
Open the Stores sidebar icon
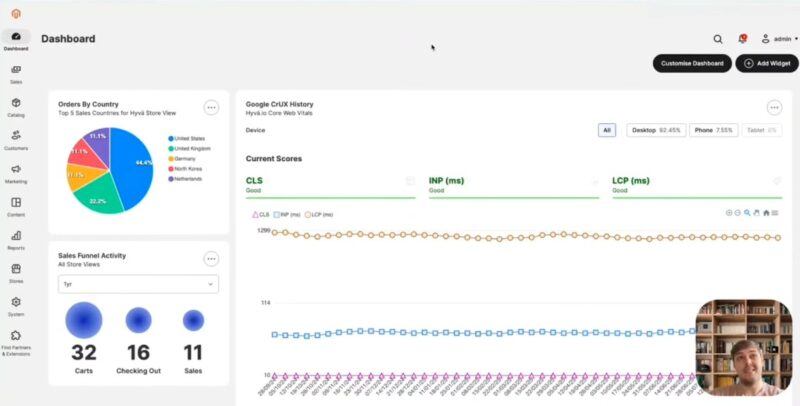coord(16,271)
